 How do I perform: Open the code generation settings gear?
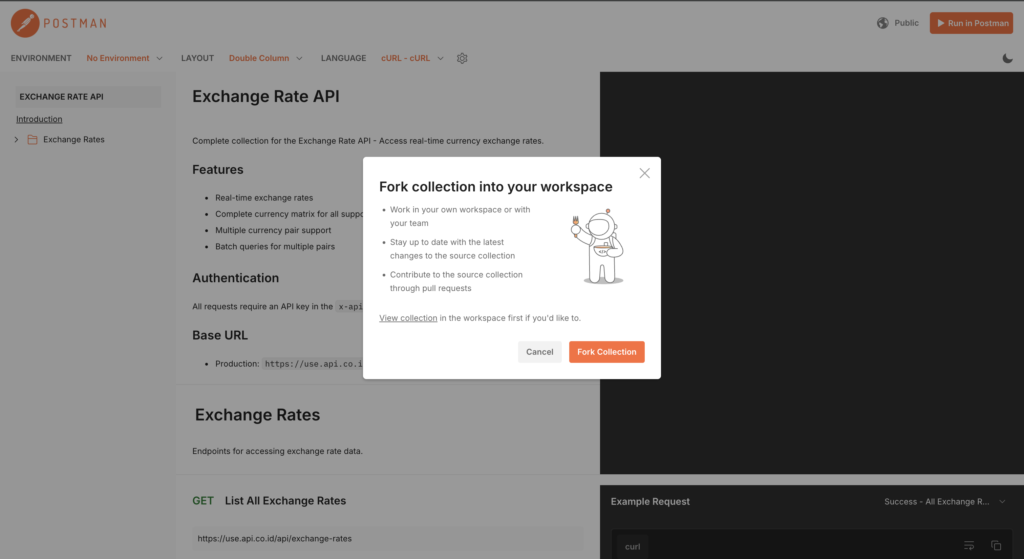462,58
